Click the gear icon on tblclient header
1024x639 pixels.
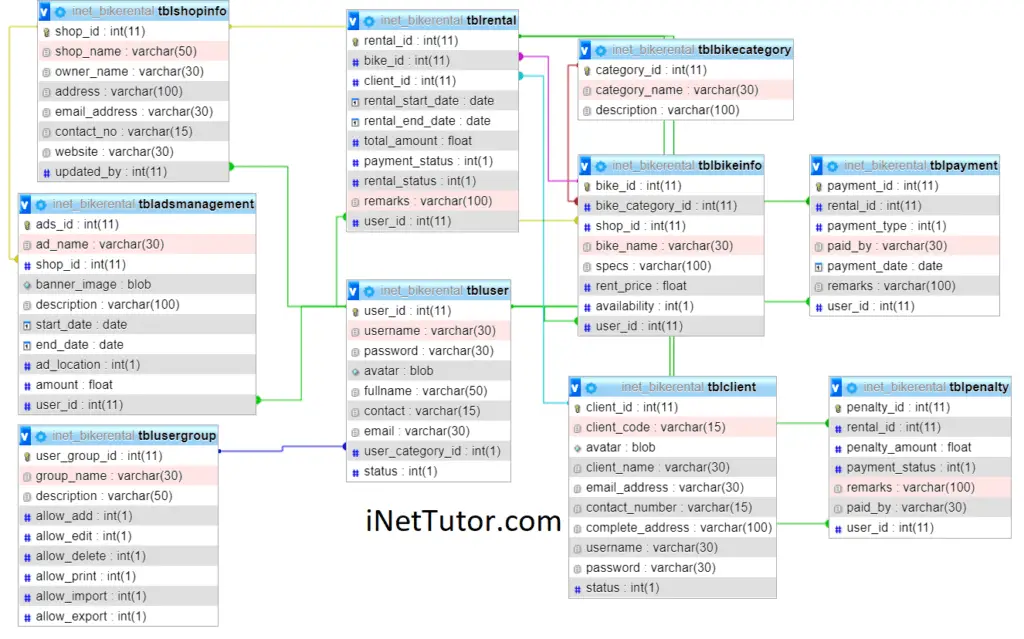(591, 387)
